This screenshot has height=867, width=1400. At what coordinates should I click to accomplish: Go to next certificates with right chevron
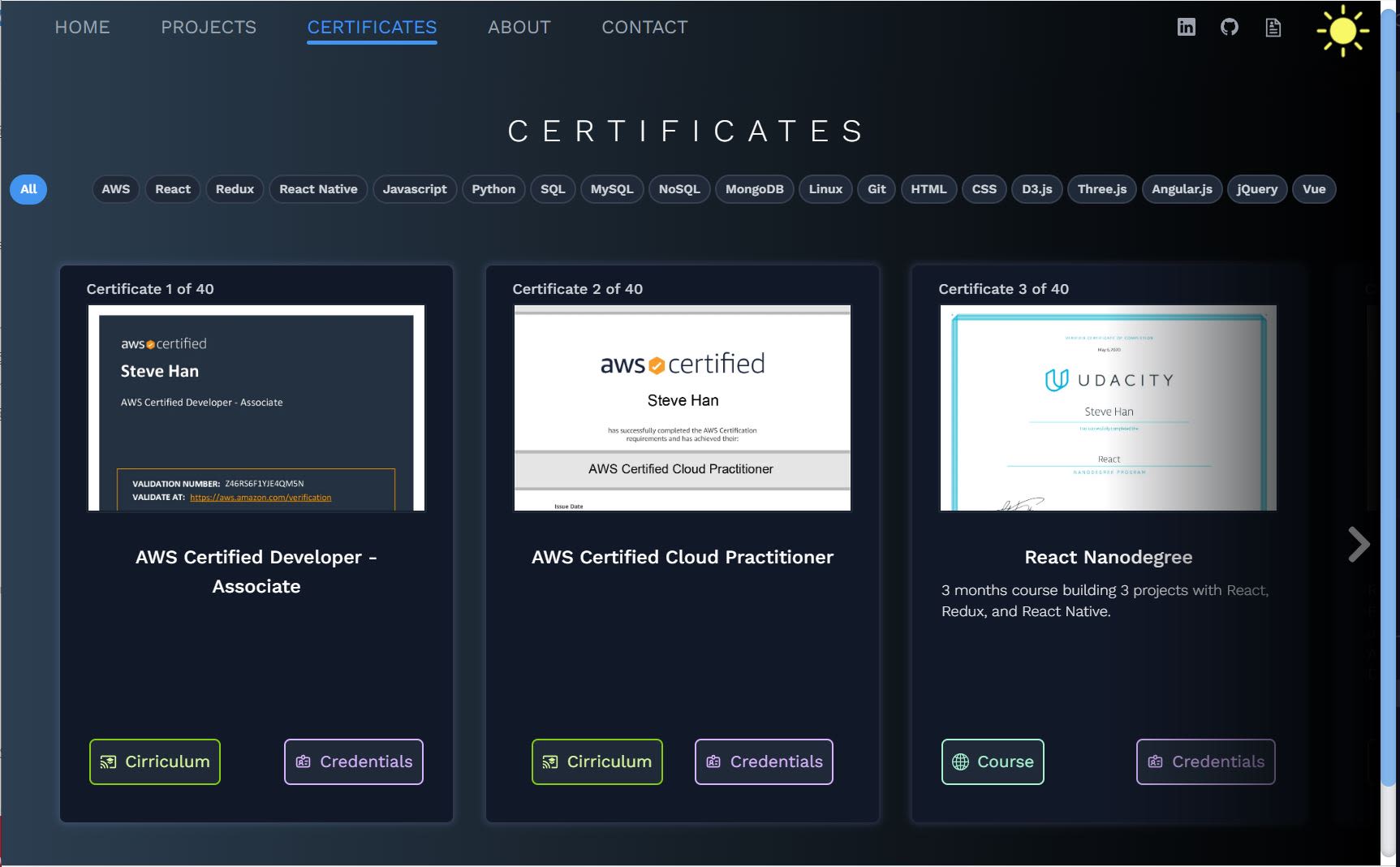pyautogui.click(x=1358, y=545)
